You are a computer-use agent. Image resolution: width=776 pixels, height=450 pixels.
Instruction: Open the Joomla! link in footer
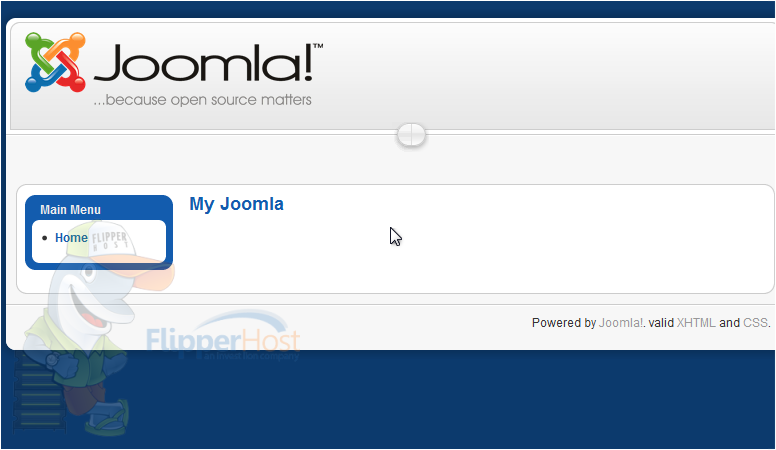pos(621,323)
